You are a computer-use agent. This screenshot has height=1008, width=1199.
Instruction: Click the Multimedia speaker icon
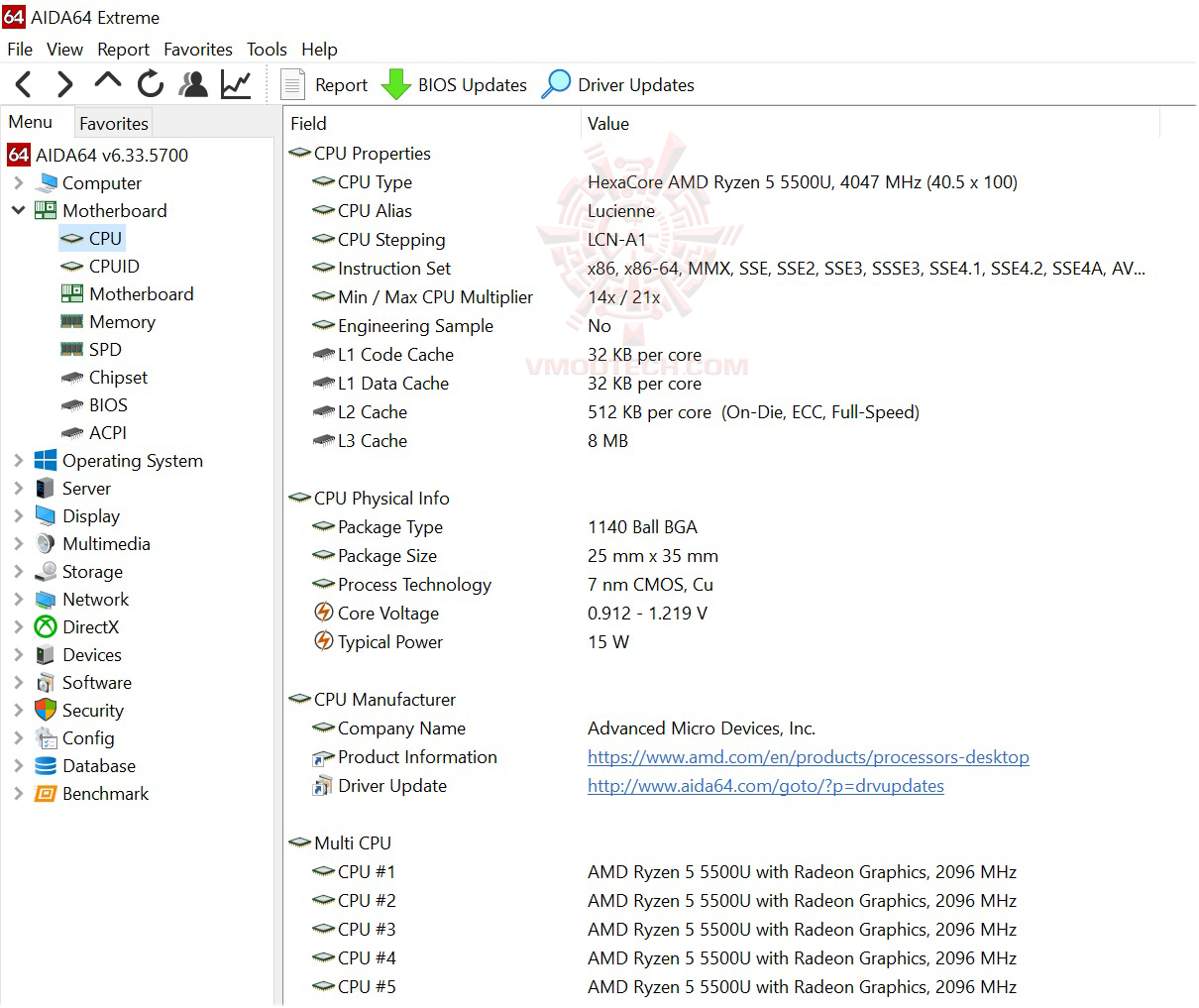tap(46, 543)
